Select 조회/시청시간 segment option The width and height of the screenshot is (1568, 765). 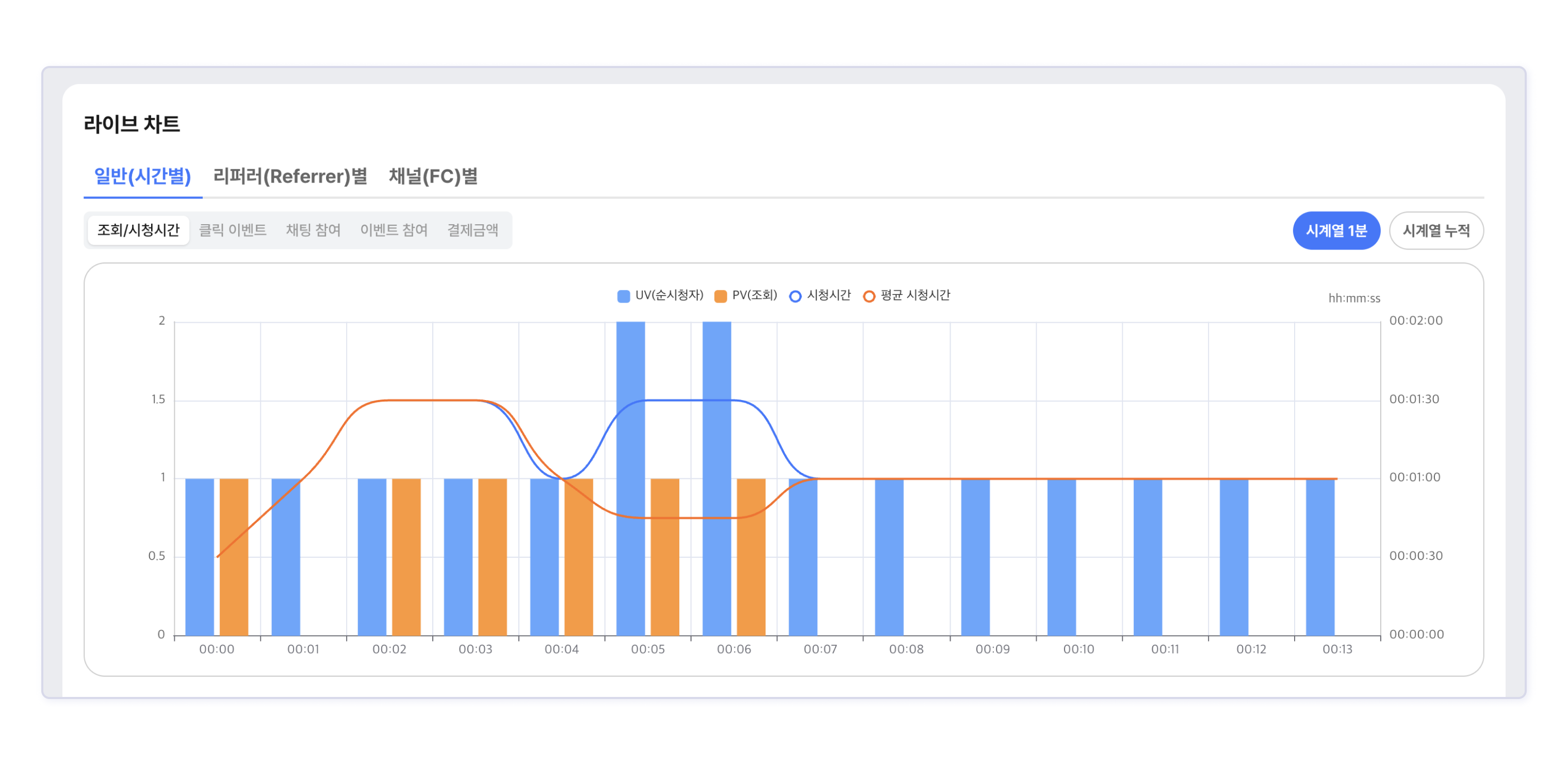pyautogui.click(x=138, y=230)
